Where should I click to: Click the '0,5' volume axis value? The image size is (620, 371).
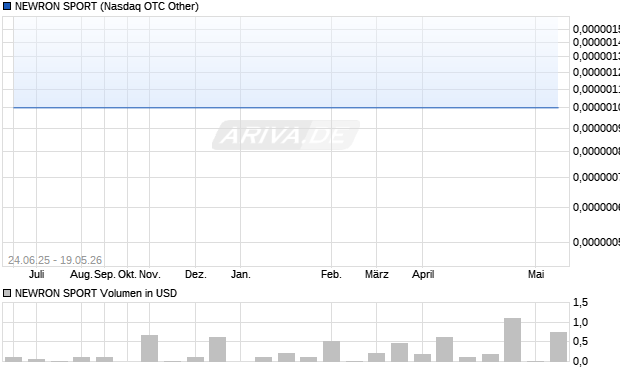coord(580,341)
